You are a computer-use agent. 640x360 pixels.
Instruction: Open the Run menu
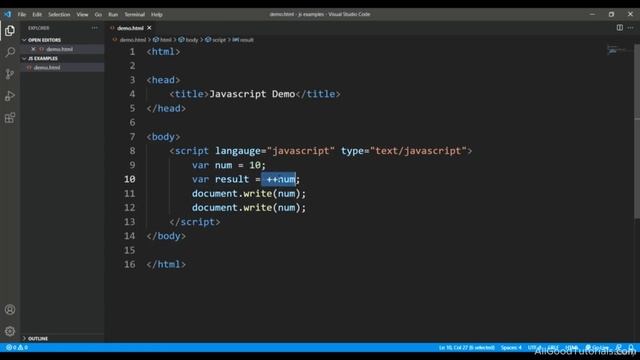pos(113,14)
